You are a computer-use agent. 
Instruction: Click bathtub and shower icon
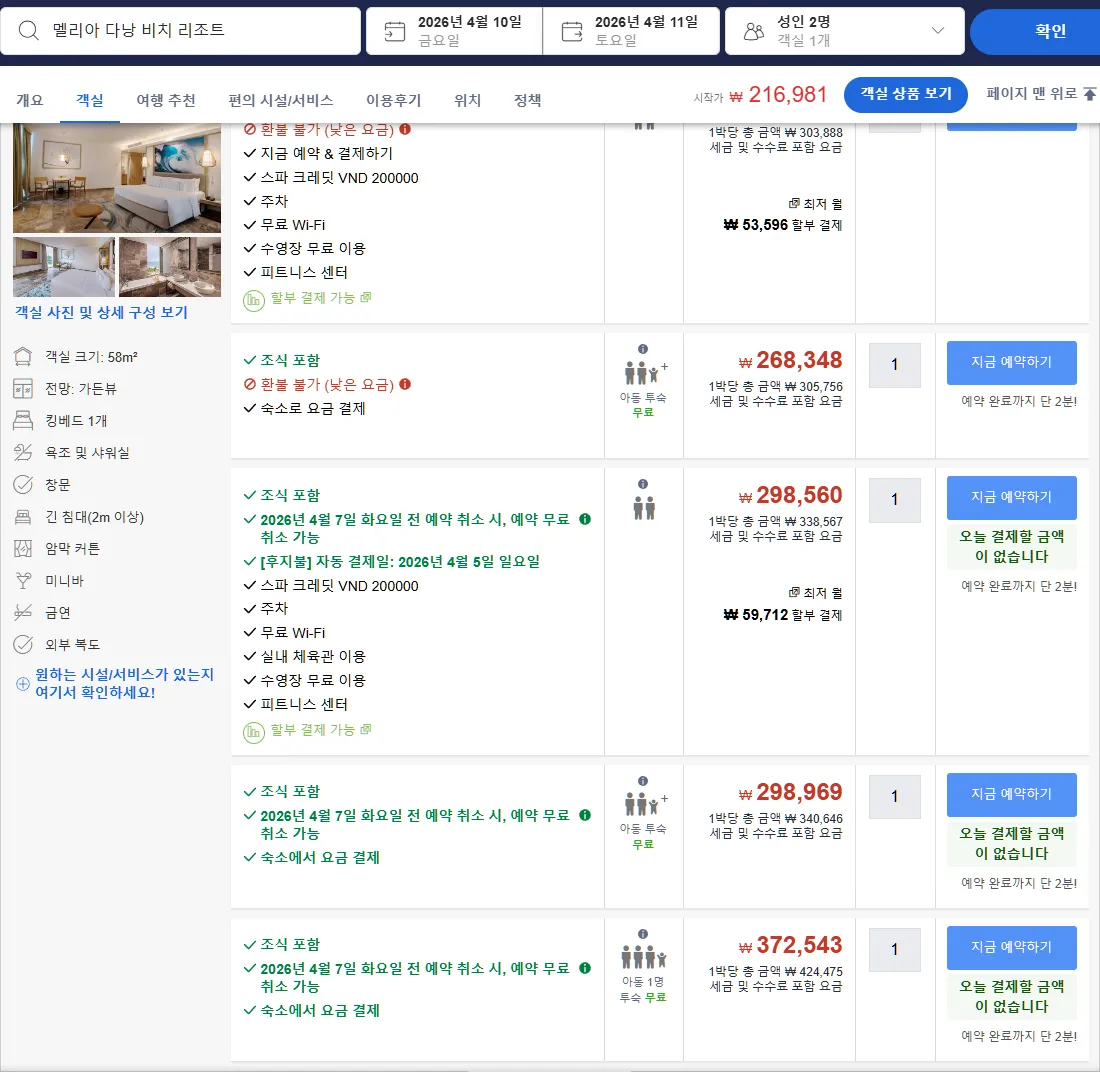point(23,453)
